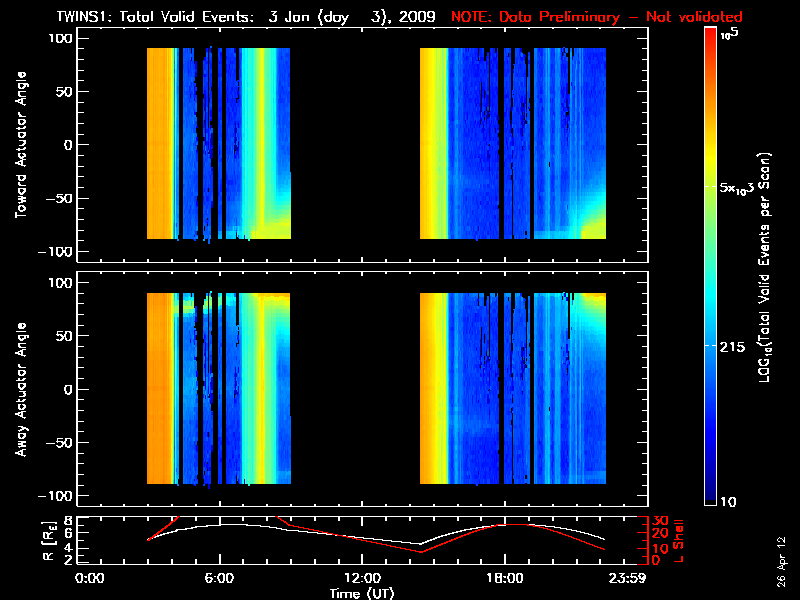Click the 6:00 tick on the time axis
800x600 pixels.
point(219,579)
